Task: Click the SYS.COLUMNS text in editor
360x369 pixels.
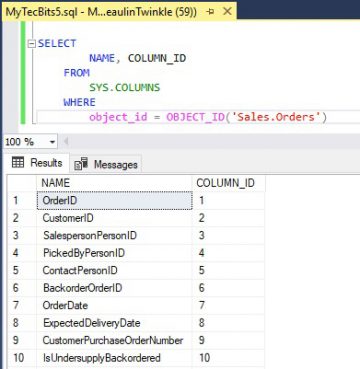Action: pyautogui.click(x=124, y=88)
